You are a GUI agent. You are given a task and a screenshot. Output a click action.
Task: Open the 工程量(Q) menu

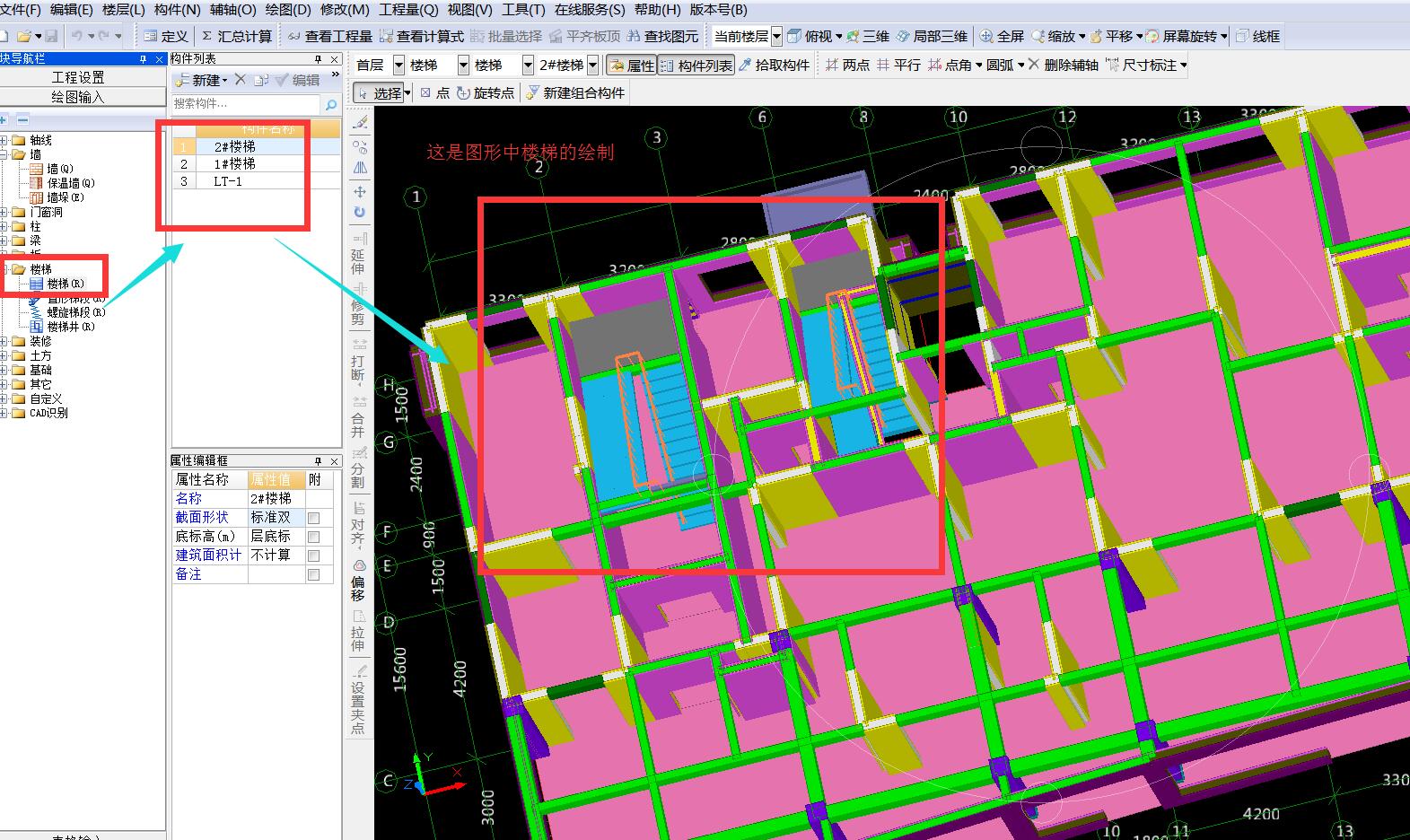[x=408, y=10]
